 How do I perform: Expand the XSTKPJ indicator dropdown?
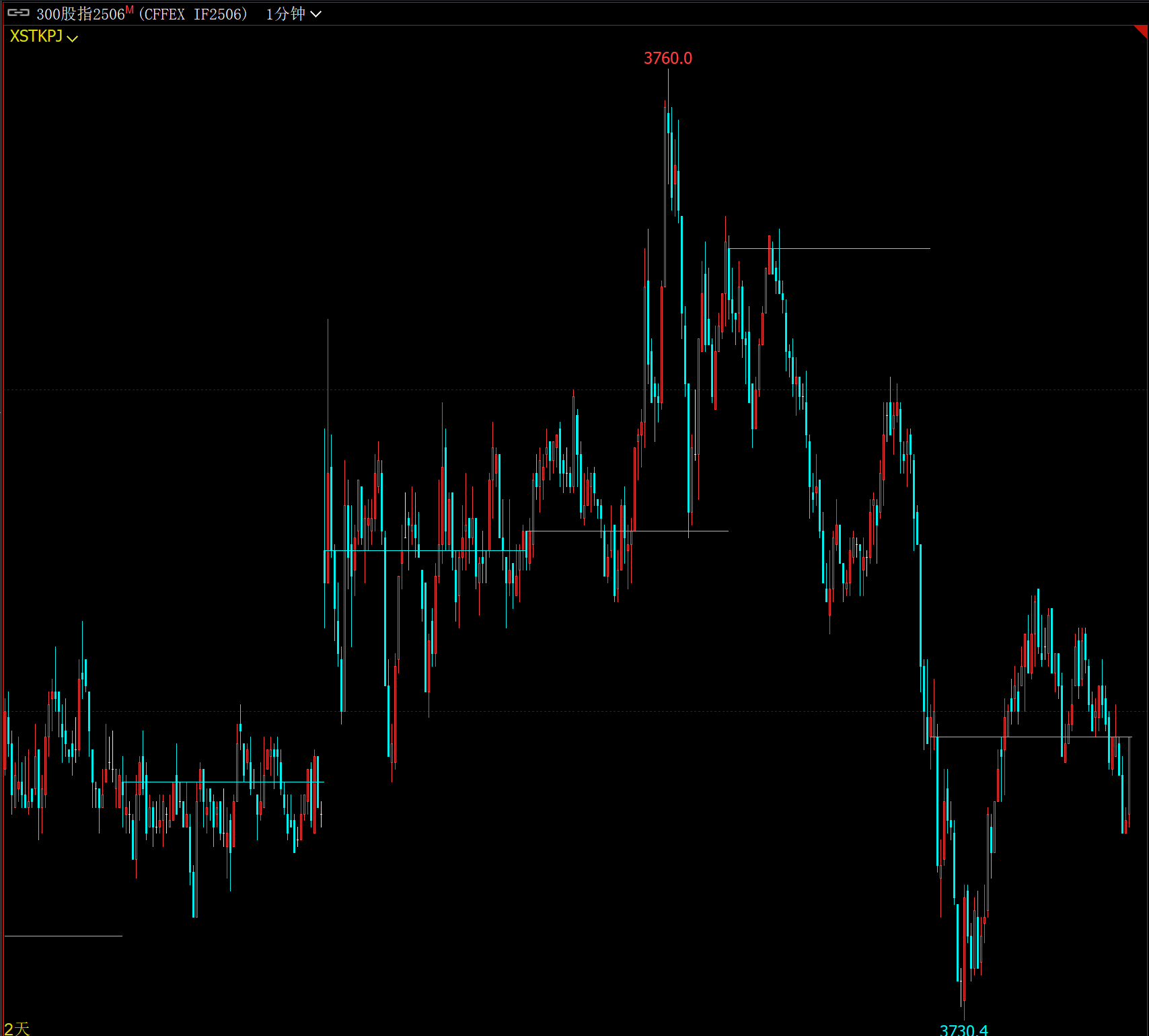[x=44, y=36]
